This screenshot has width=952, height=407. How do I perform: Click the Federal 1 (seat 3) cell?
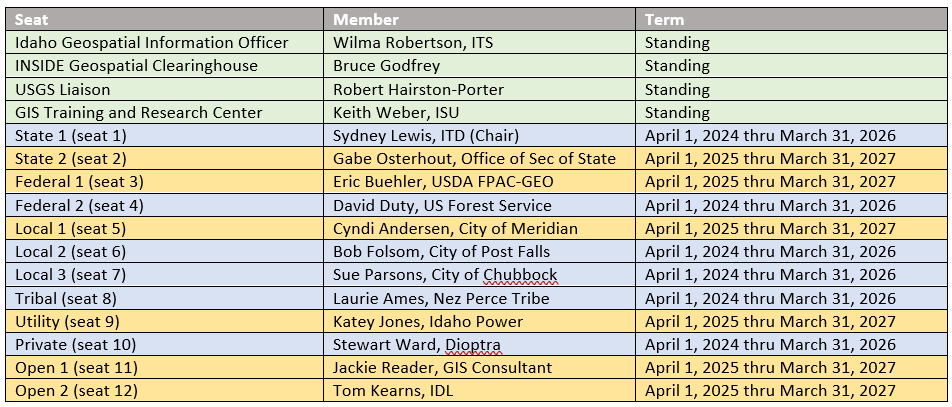pos(165,182)
